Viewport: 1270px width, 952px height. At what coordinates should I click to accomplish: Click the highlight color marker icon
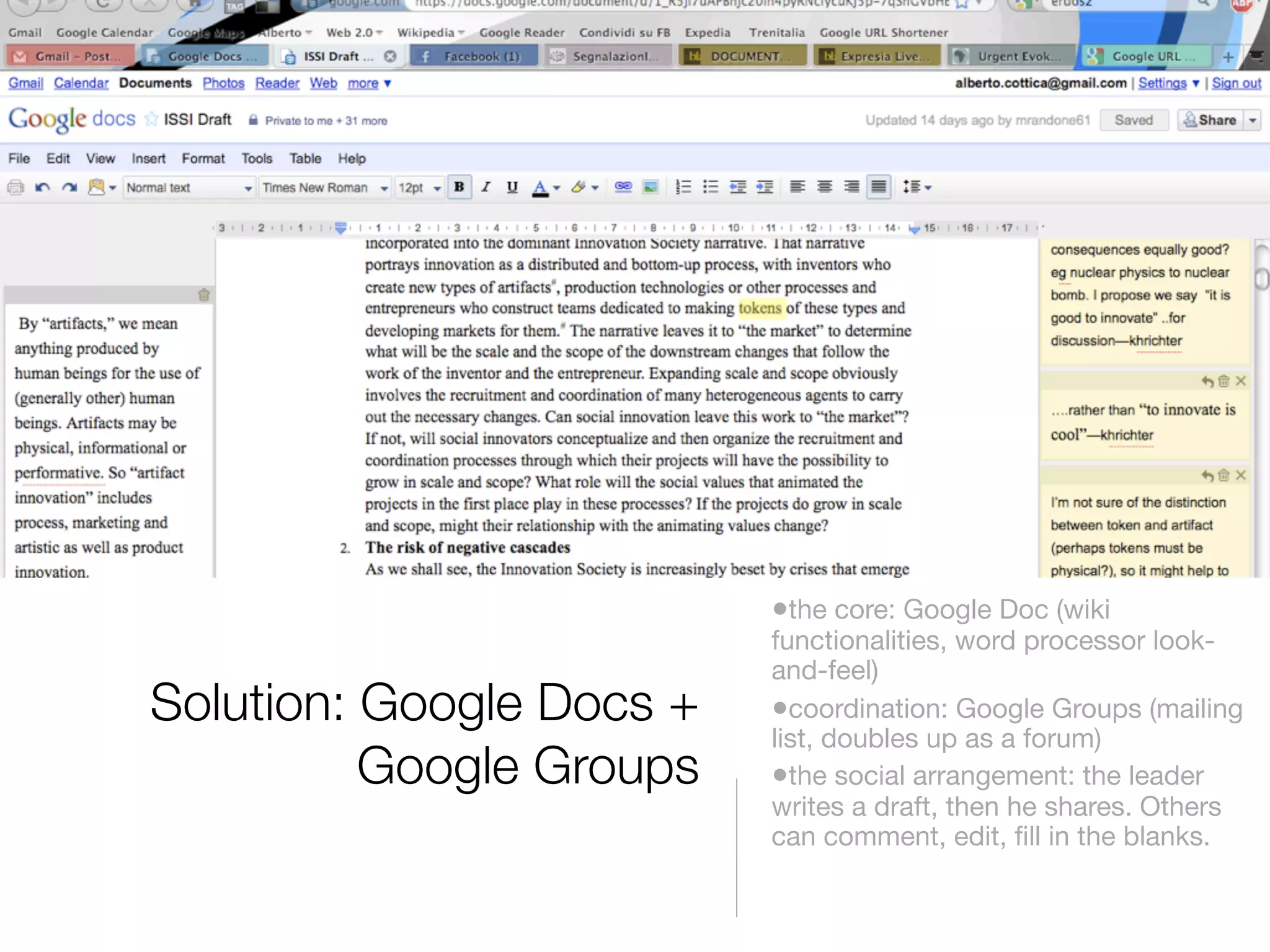(x=579, y=187)
